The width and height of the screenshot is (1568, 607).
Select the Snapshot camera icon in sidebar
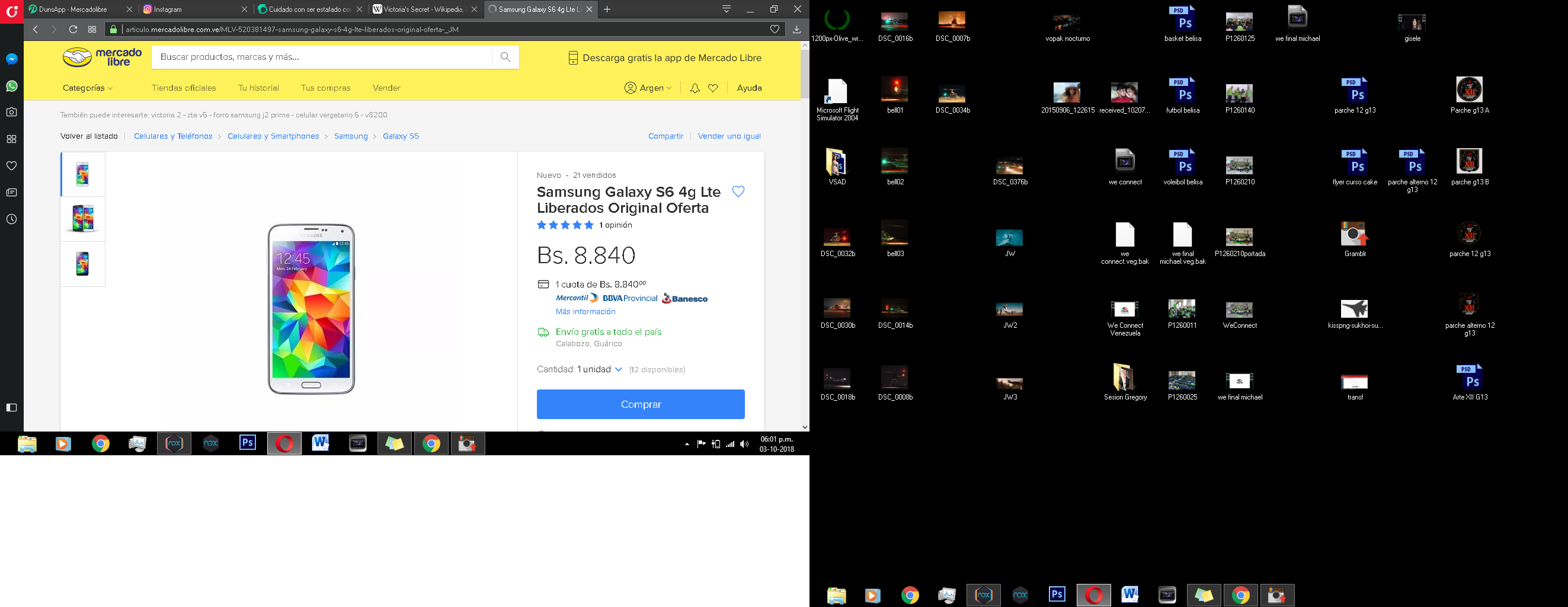tap(11, 111)
